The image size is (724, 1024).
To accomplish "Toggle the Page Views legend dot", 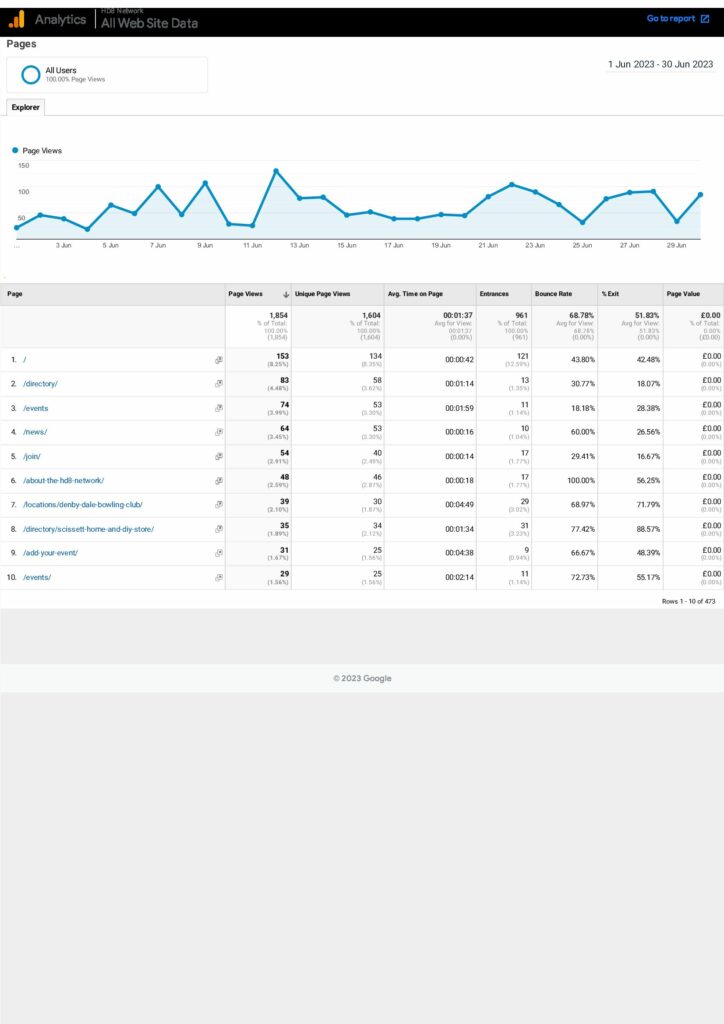I will click(15, 151).
